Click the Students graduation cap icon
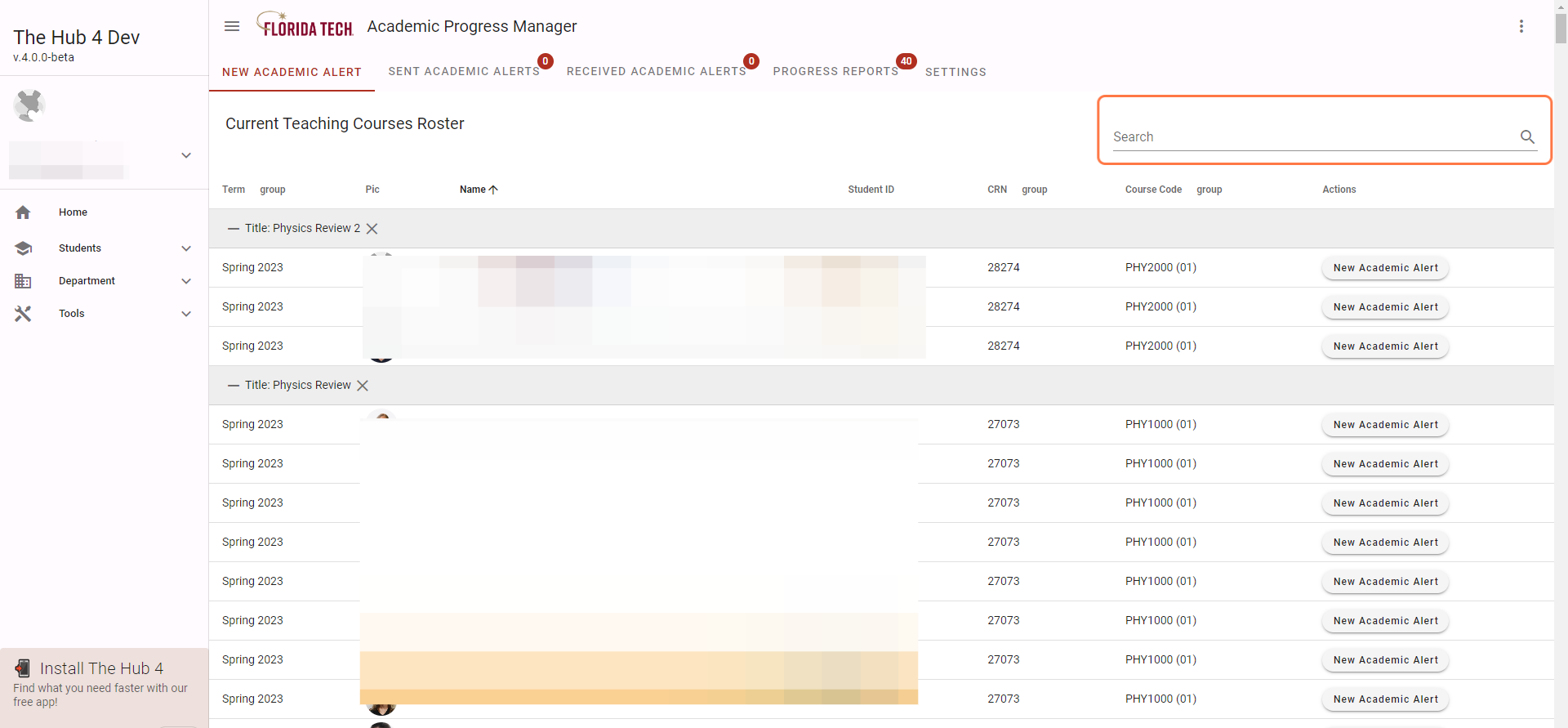The height and width of the screenshot is (728, 1568). click(23, 248)
